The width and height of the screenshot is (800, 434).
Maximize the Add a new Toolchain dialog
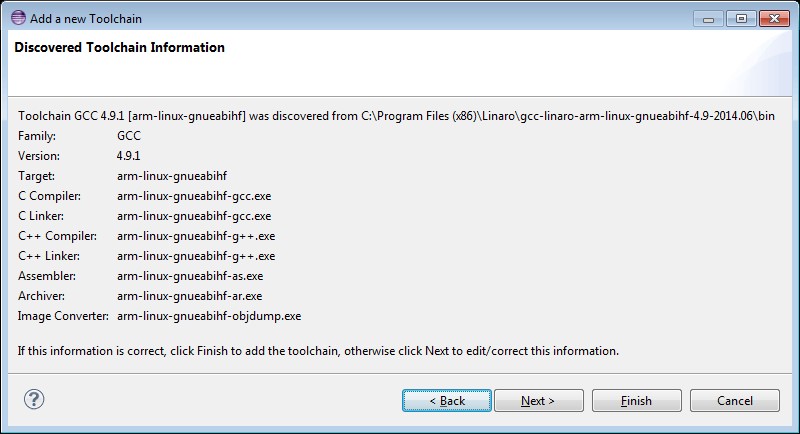741,19
